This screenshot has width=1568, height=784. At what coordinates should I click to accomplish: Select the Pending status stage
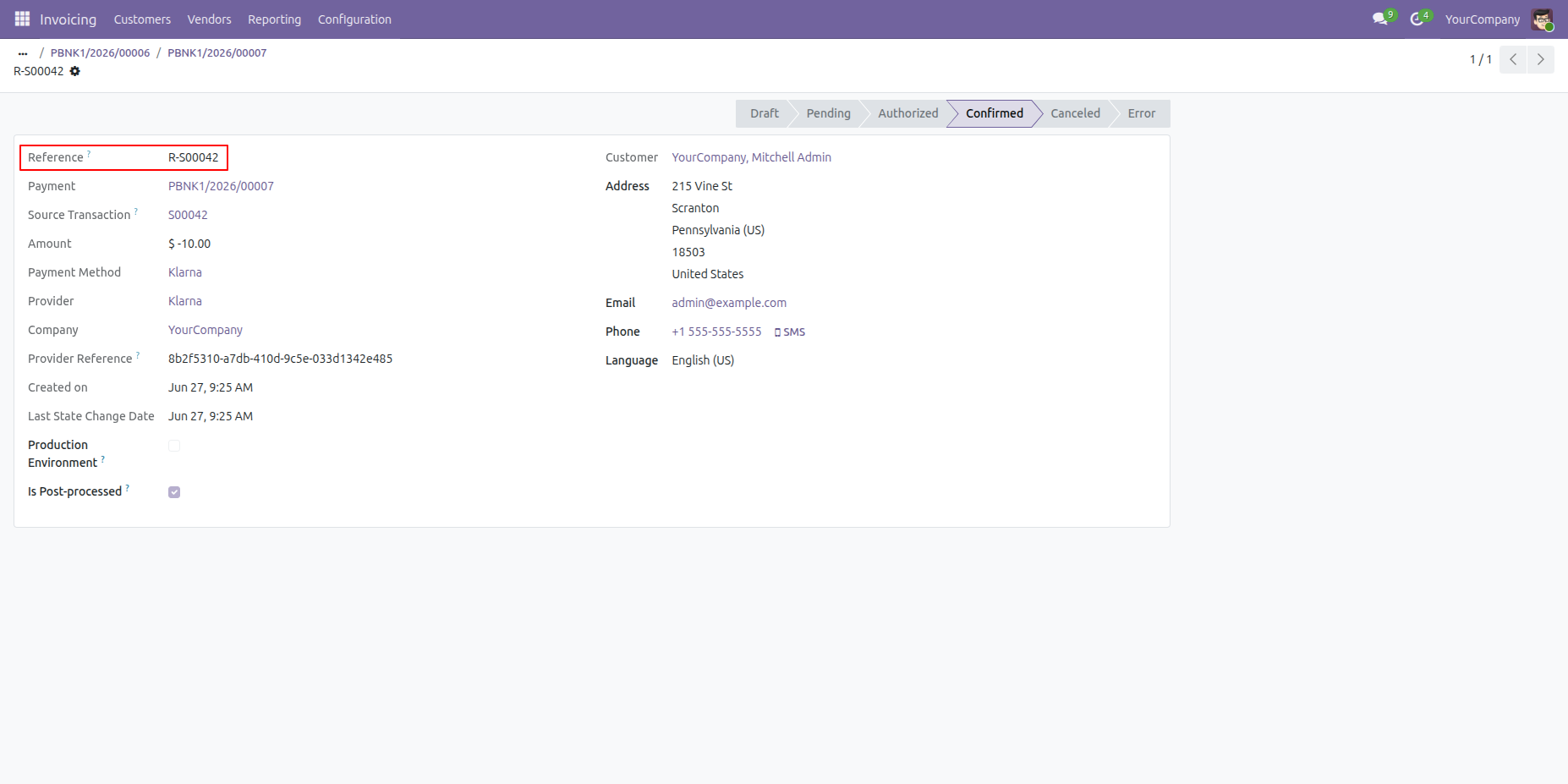[828, 113]
